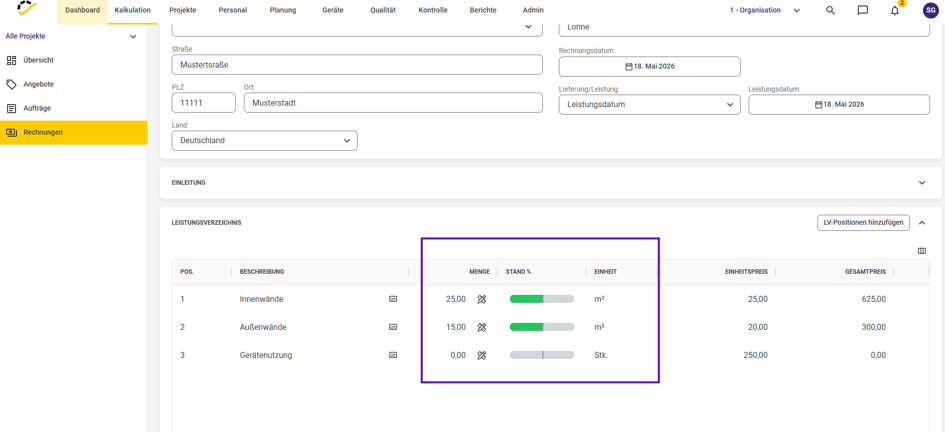Select Rechnungen in the sidebar
Image resolution: width=945 pixels, height=432 pixels.
(74, 133)
